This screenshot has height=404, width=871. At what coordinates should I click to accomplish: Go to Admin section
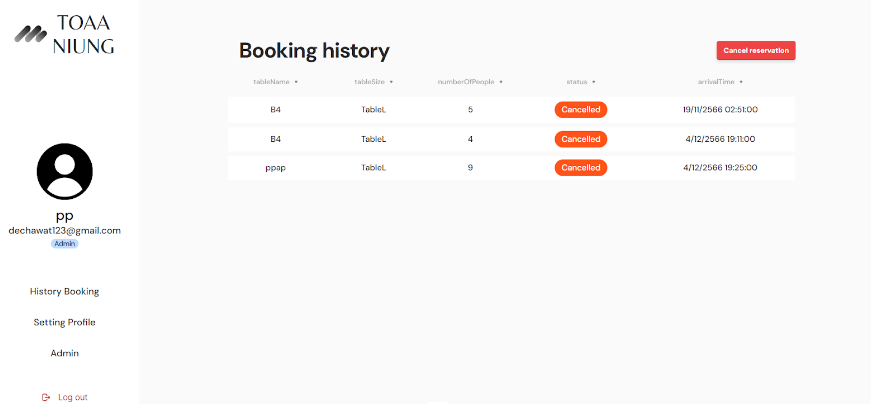coord(64,353)
